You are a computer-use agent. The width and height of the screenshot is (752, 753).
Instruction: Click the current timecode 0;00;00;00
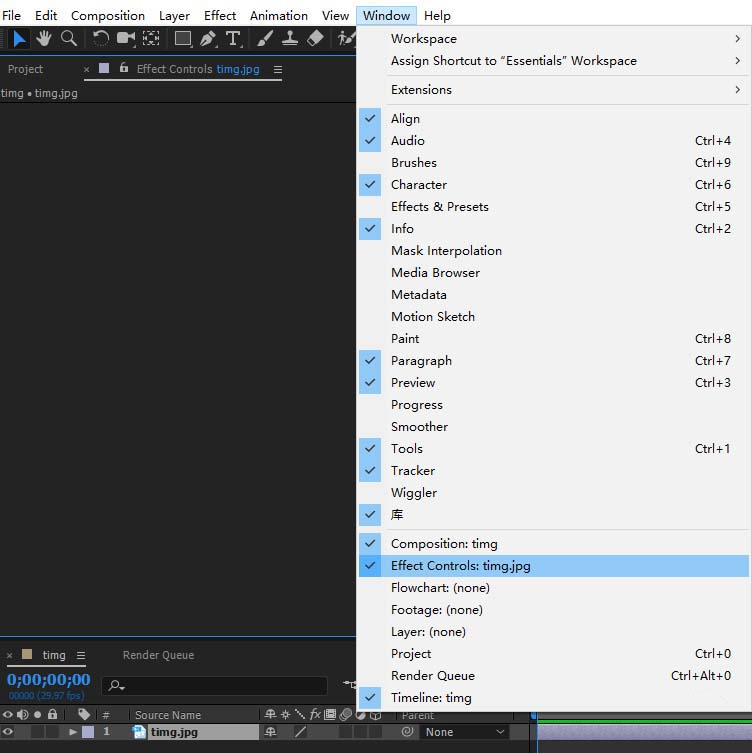point(49,680)
